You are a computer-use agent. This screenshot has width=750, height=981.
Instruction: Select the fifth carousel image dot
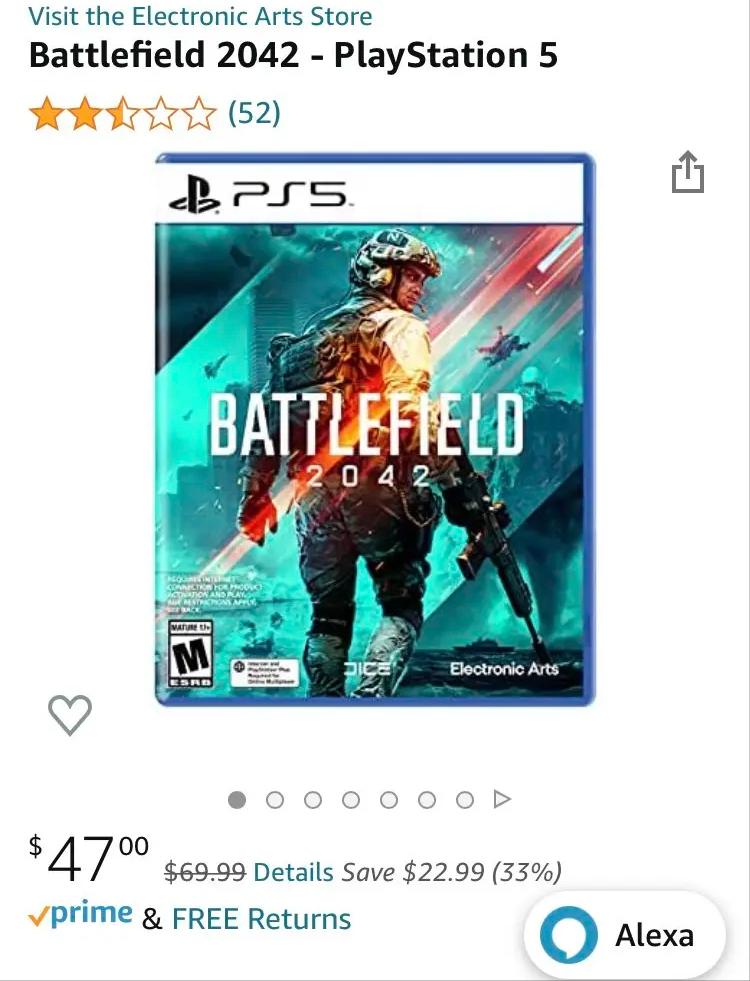[389, 799]
